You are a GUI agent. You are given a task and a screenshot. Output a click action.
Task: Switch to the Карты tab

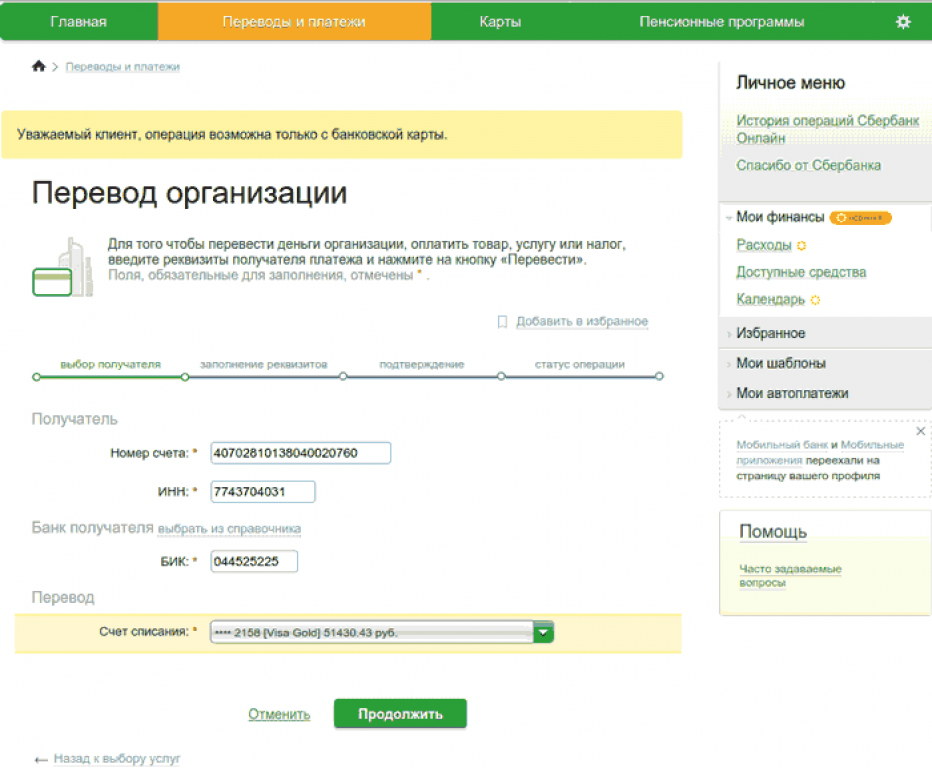click(x=500, y=21)
